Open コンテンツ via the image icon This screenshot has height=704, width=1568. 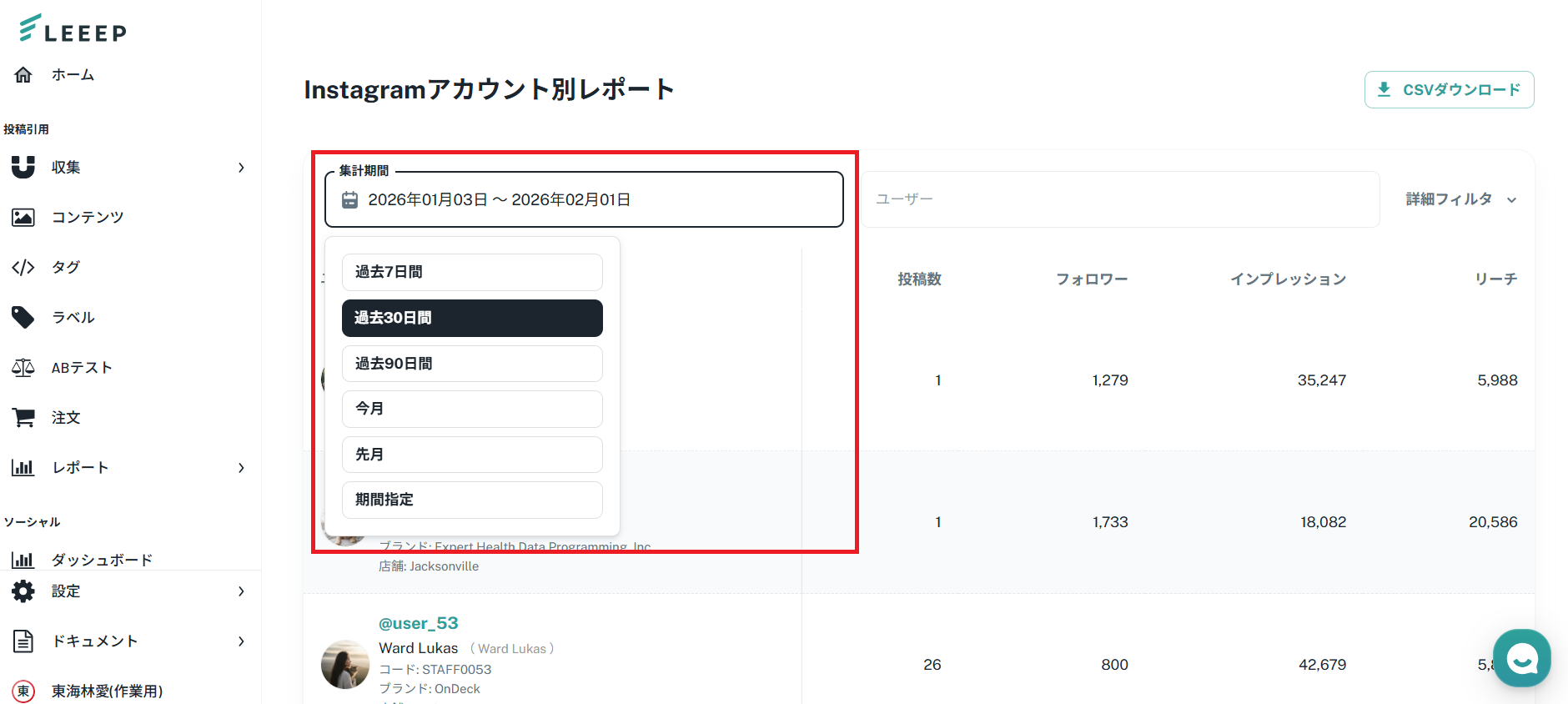pos(23,218)
